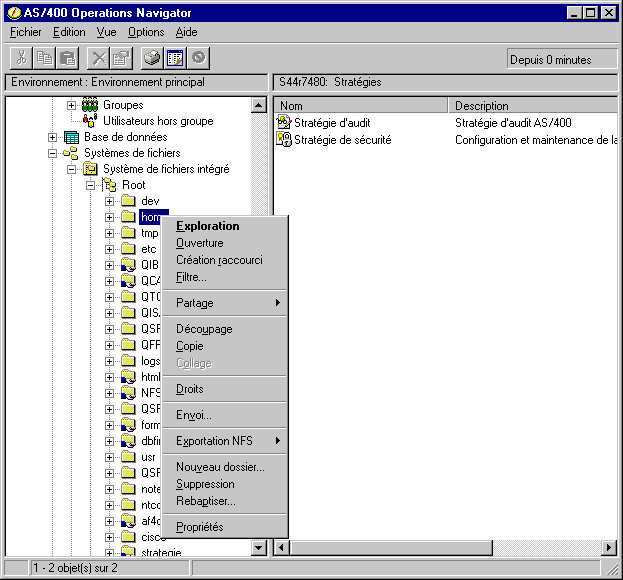Expand the dev folder node
623x580 pixels.
[x=109, y=201]
